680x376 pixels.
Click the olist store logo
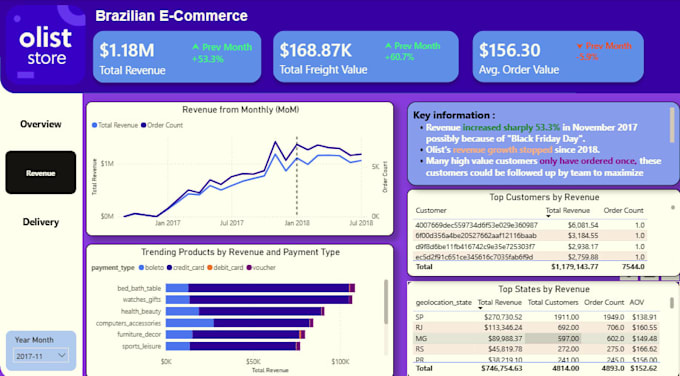click(45, 45)
